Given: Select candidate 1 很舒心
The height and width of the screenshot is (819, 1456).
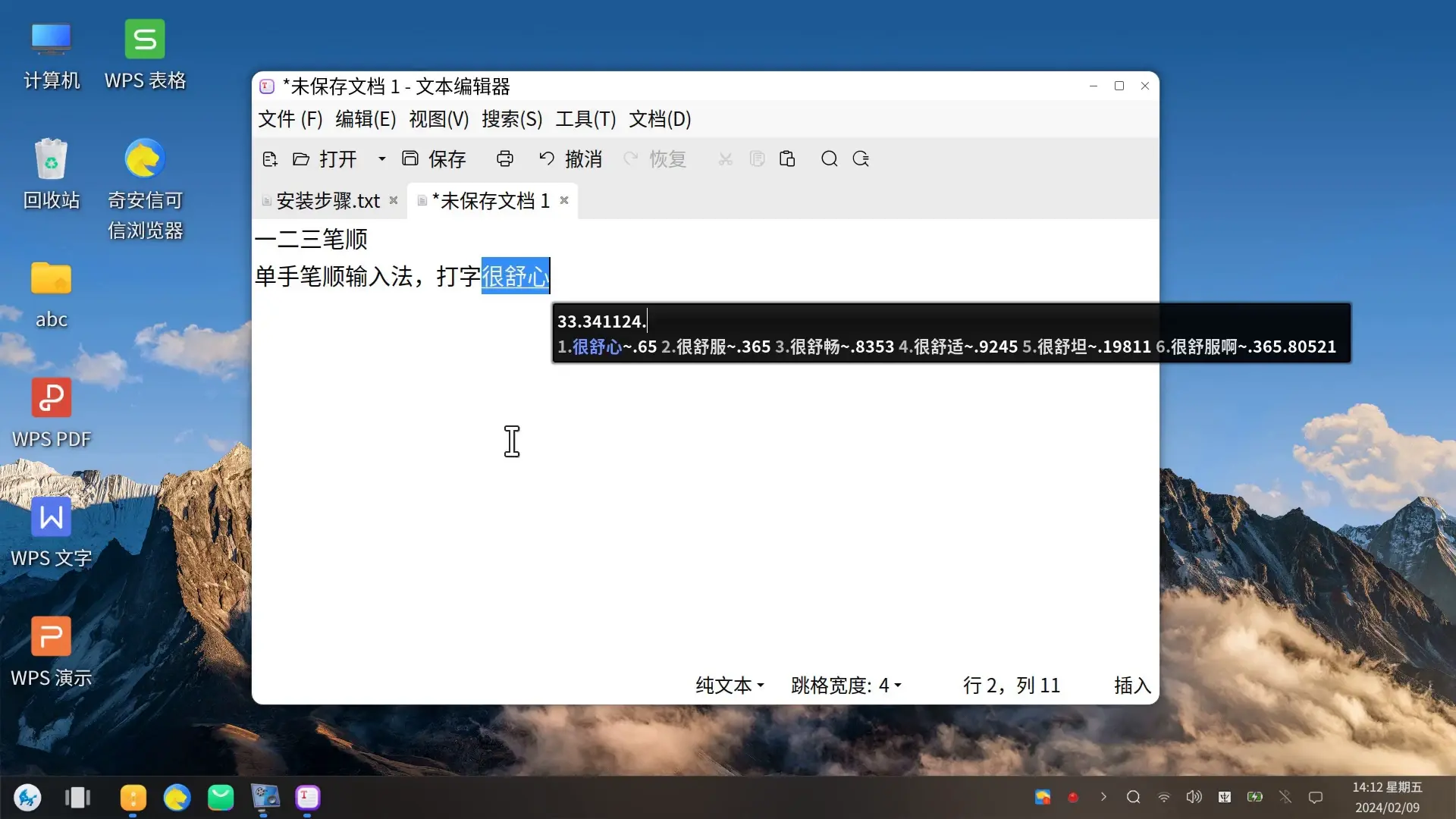Looking at the screenshot, I should click(x=607, y=347).
